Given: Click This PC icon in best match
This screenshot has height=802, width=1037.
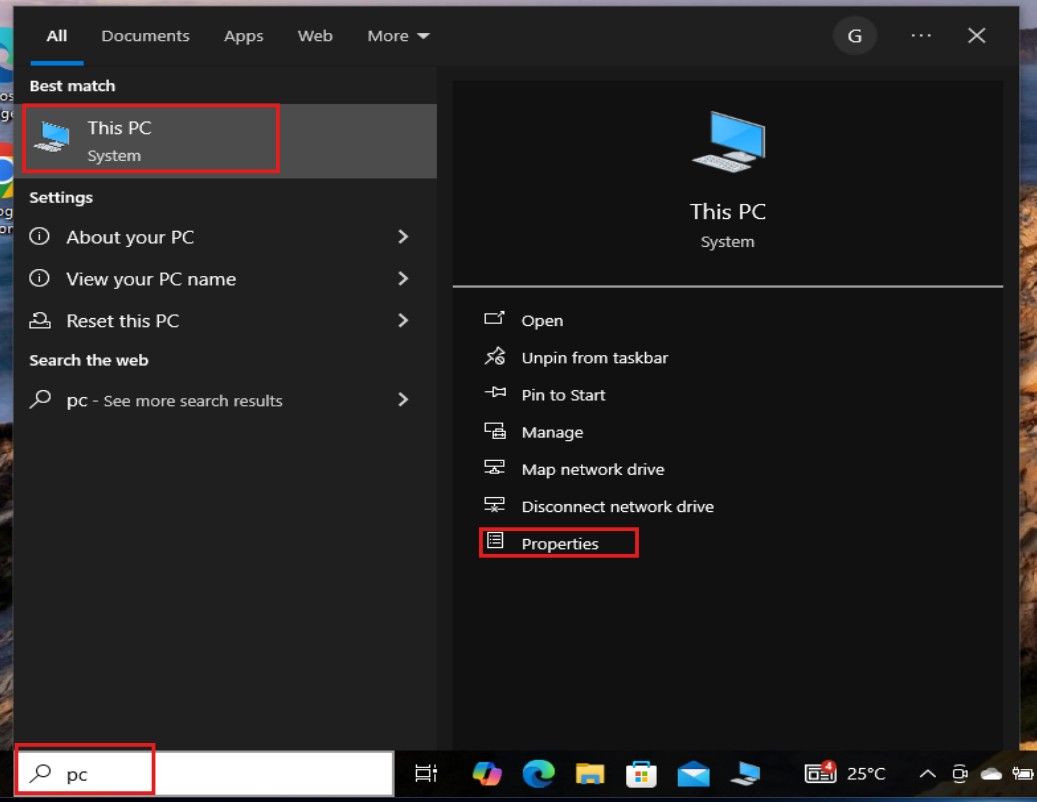Looking at the screenshot, I should pos(54,137).
